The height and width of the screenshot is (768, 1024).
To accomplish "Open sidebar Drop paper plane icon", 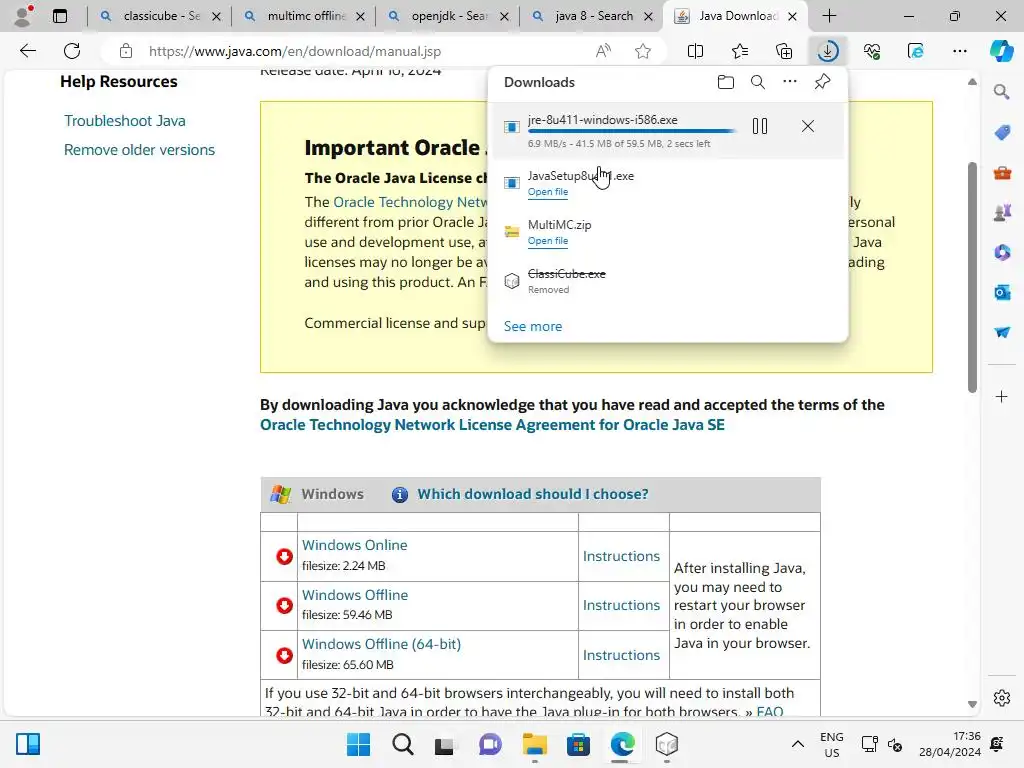I will tap(1002, 332).
